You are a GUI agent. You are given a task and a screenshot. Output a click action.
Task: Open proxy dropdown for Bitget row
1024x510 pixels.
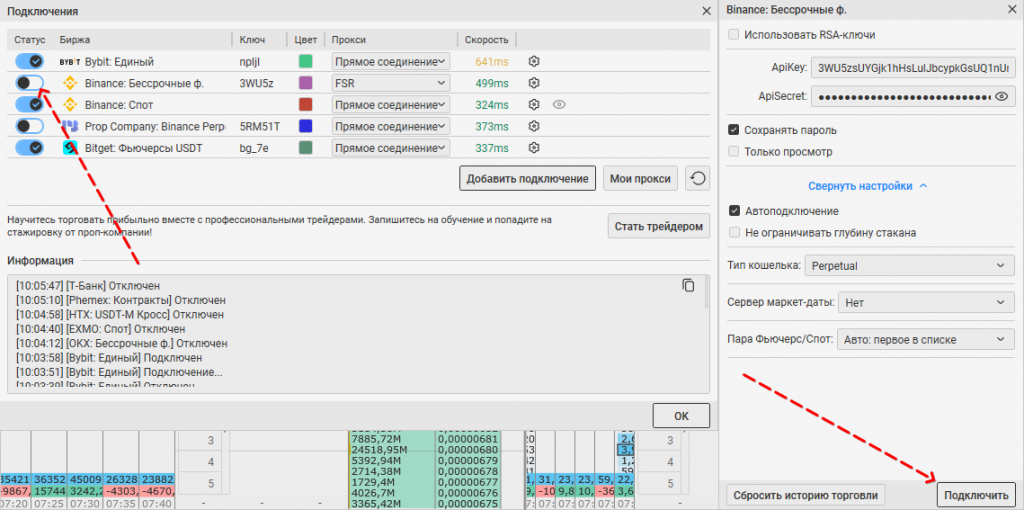tap(391, 148)
